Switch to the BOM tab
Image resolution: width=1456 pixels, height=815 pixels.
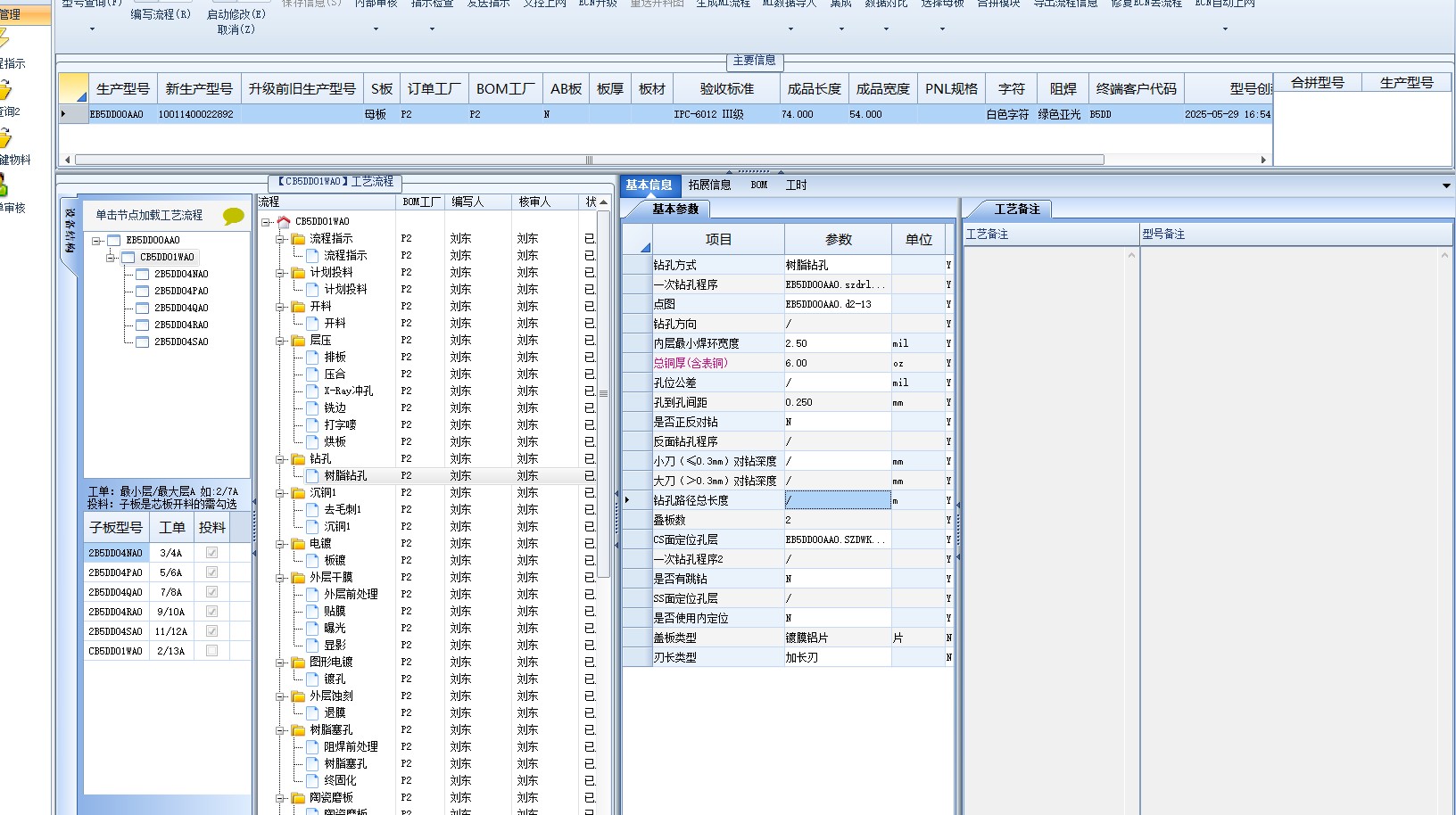pyautogui.click(x=759, y=185)
